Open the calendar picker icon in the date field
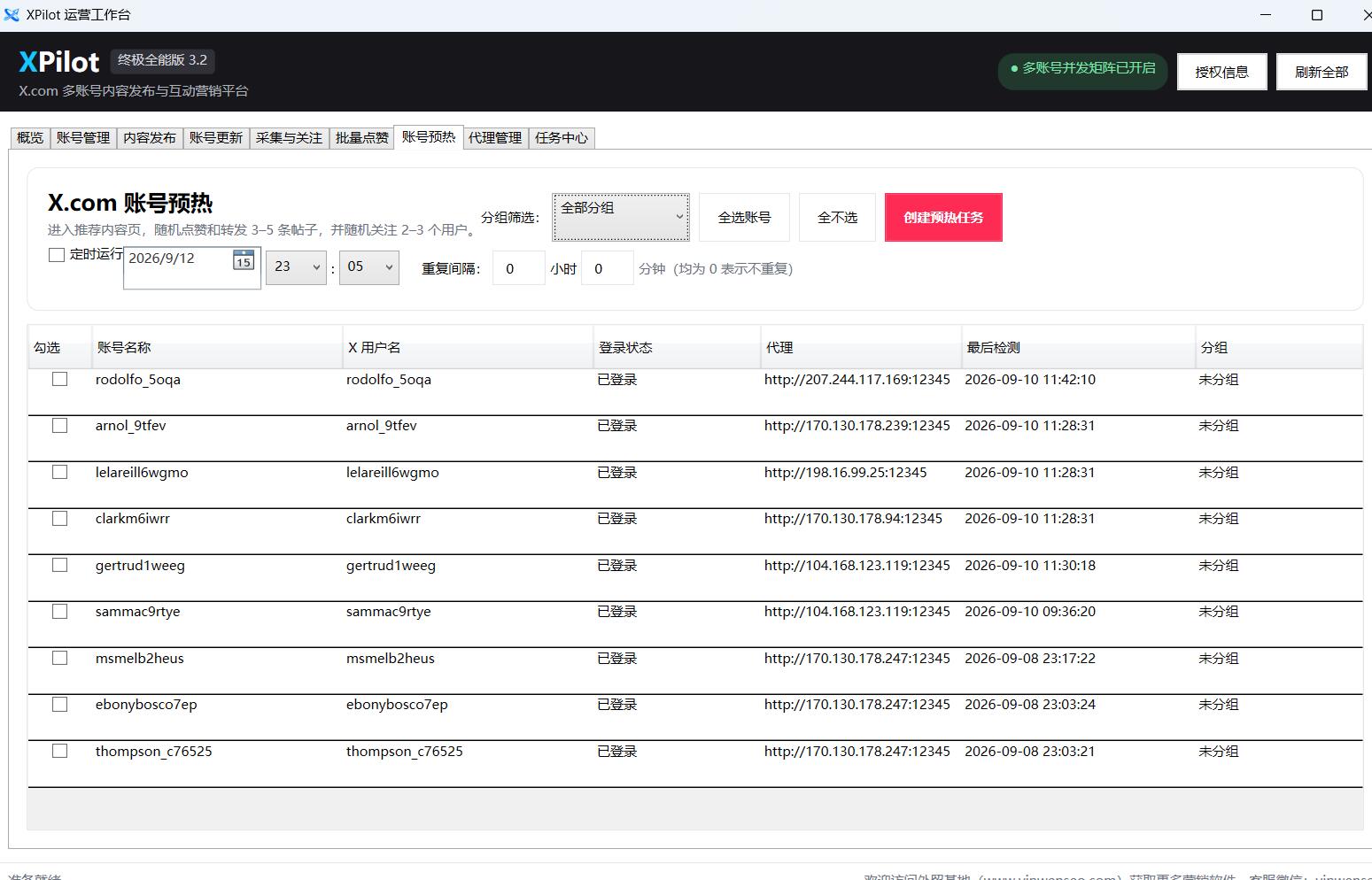The height and width of the screenshot is (880, 1372). coord(244,259)
